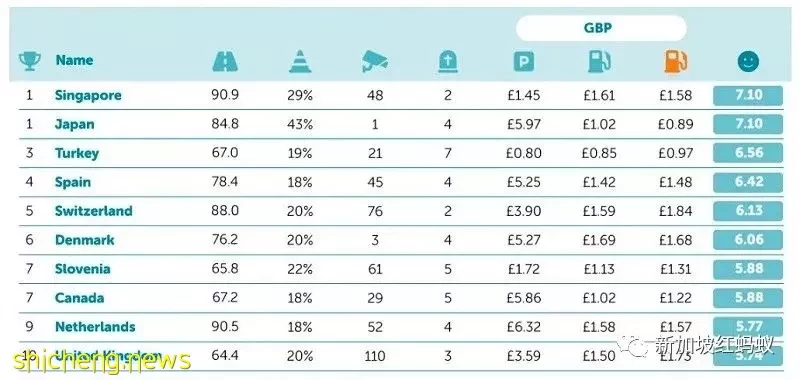Open the Netherlands country link

(95, 327)
